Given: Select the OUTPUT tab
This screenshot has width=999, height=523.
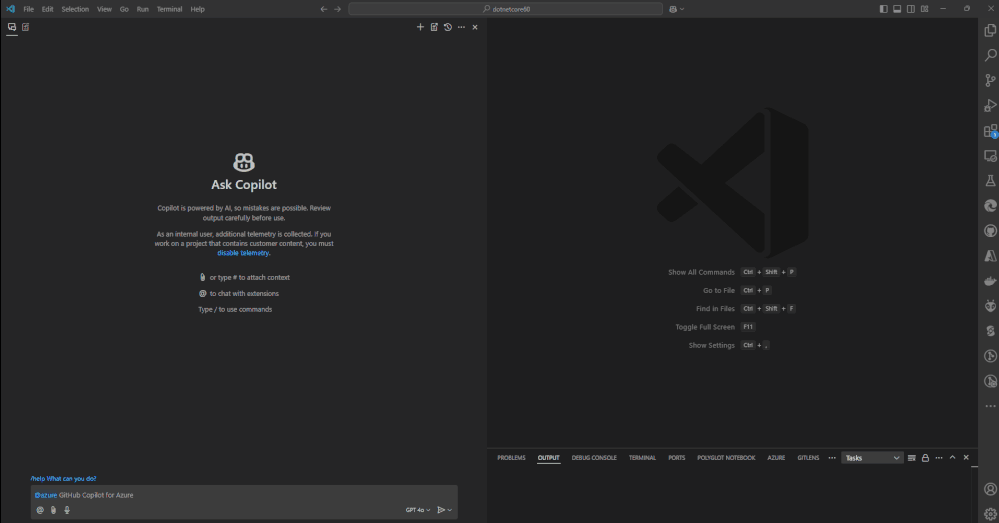Looking at the screenshot, I should point(548,457).
